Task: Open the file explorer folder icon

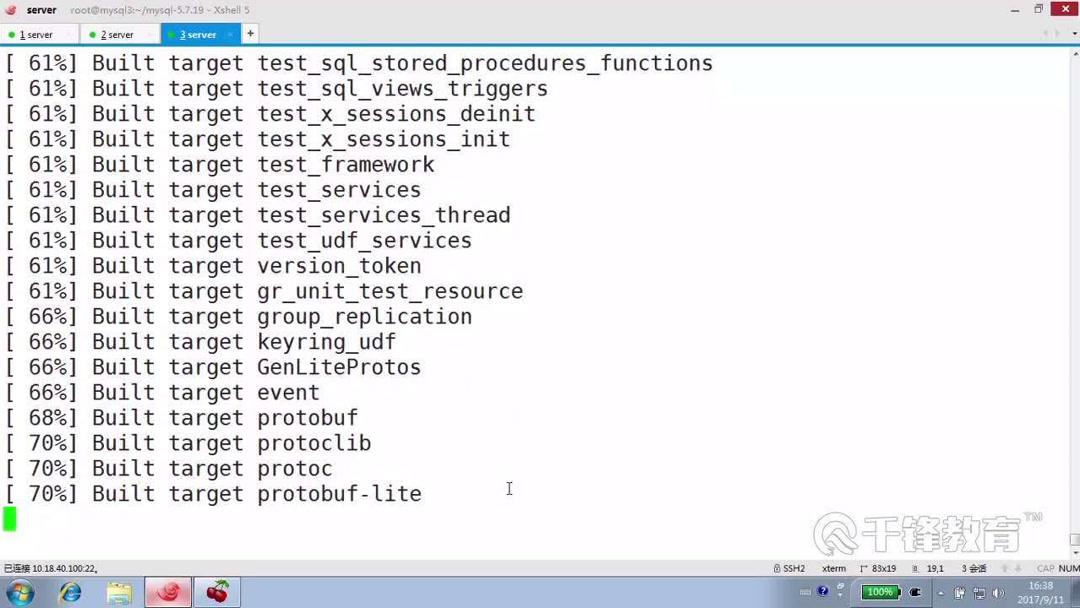Action: (x=119, y=592)
